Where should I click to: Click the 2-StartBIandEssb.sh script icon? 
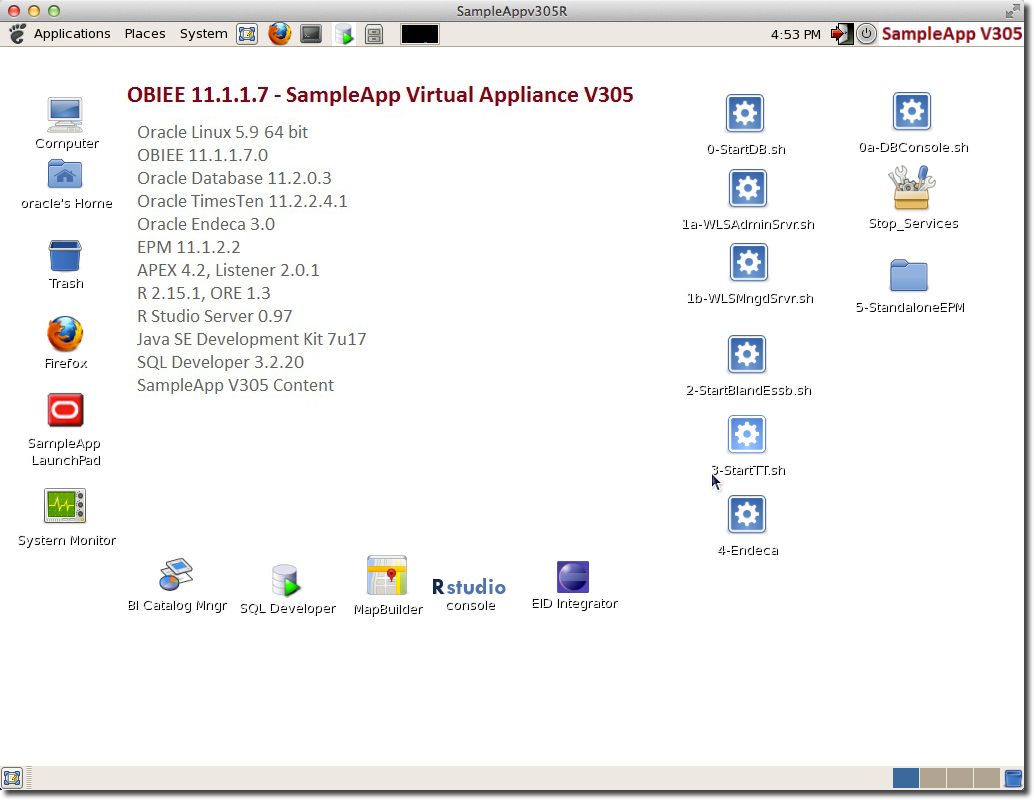(747, 355)
